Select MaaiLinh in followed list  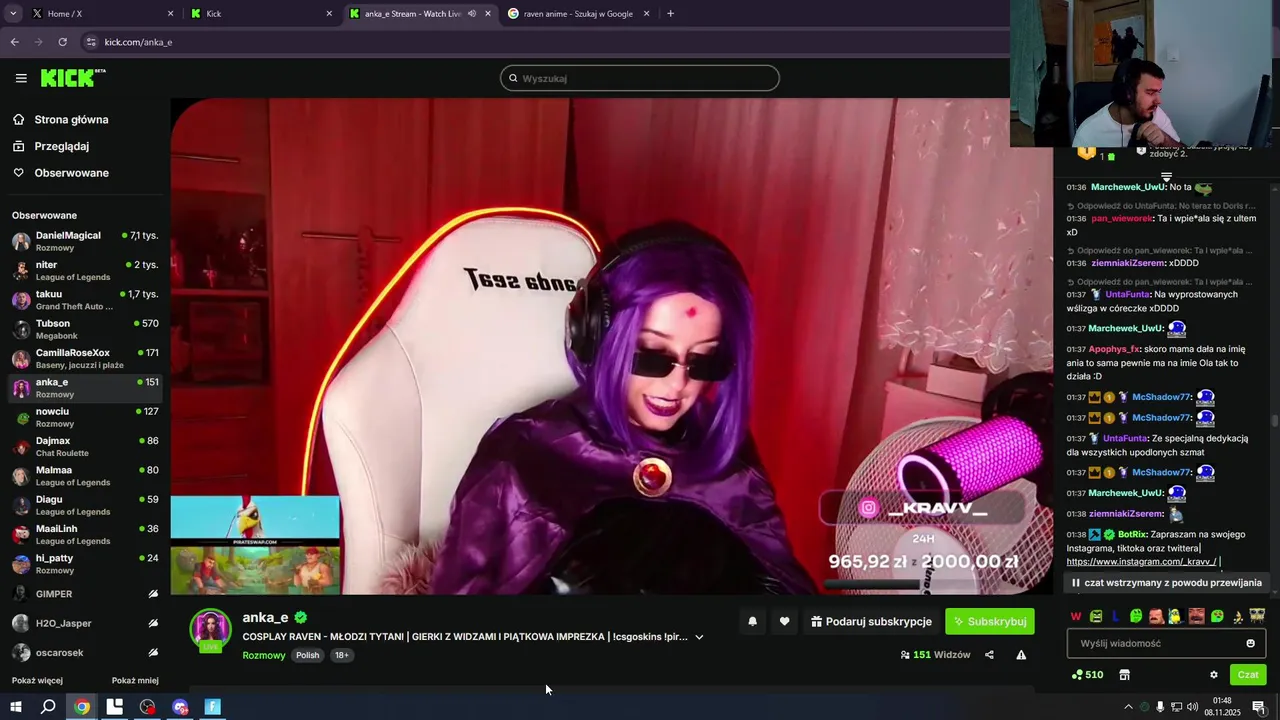(85, 535)
